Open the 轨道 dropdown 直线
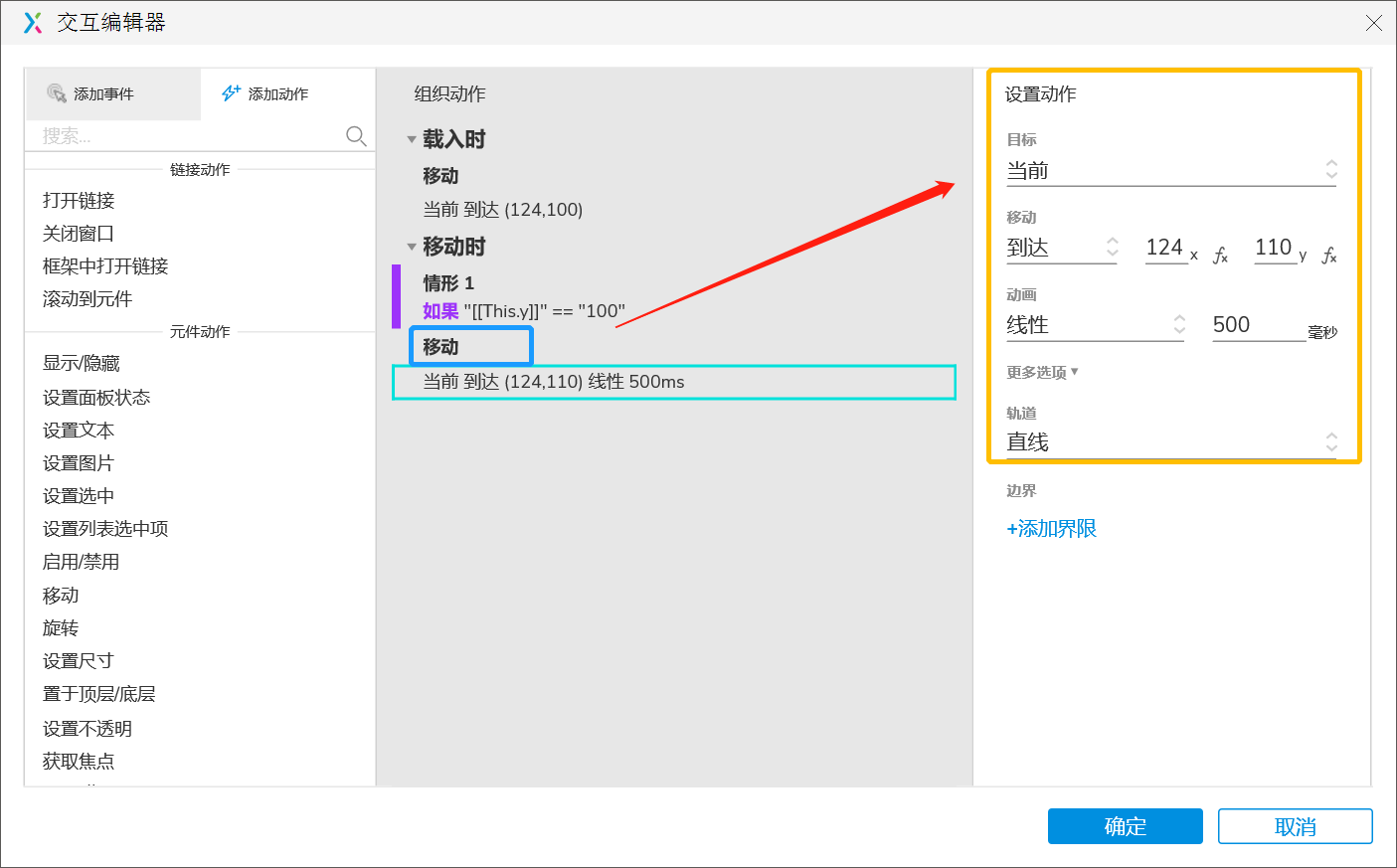Viewport: 1397px width, 868px height. [1172, 443]
